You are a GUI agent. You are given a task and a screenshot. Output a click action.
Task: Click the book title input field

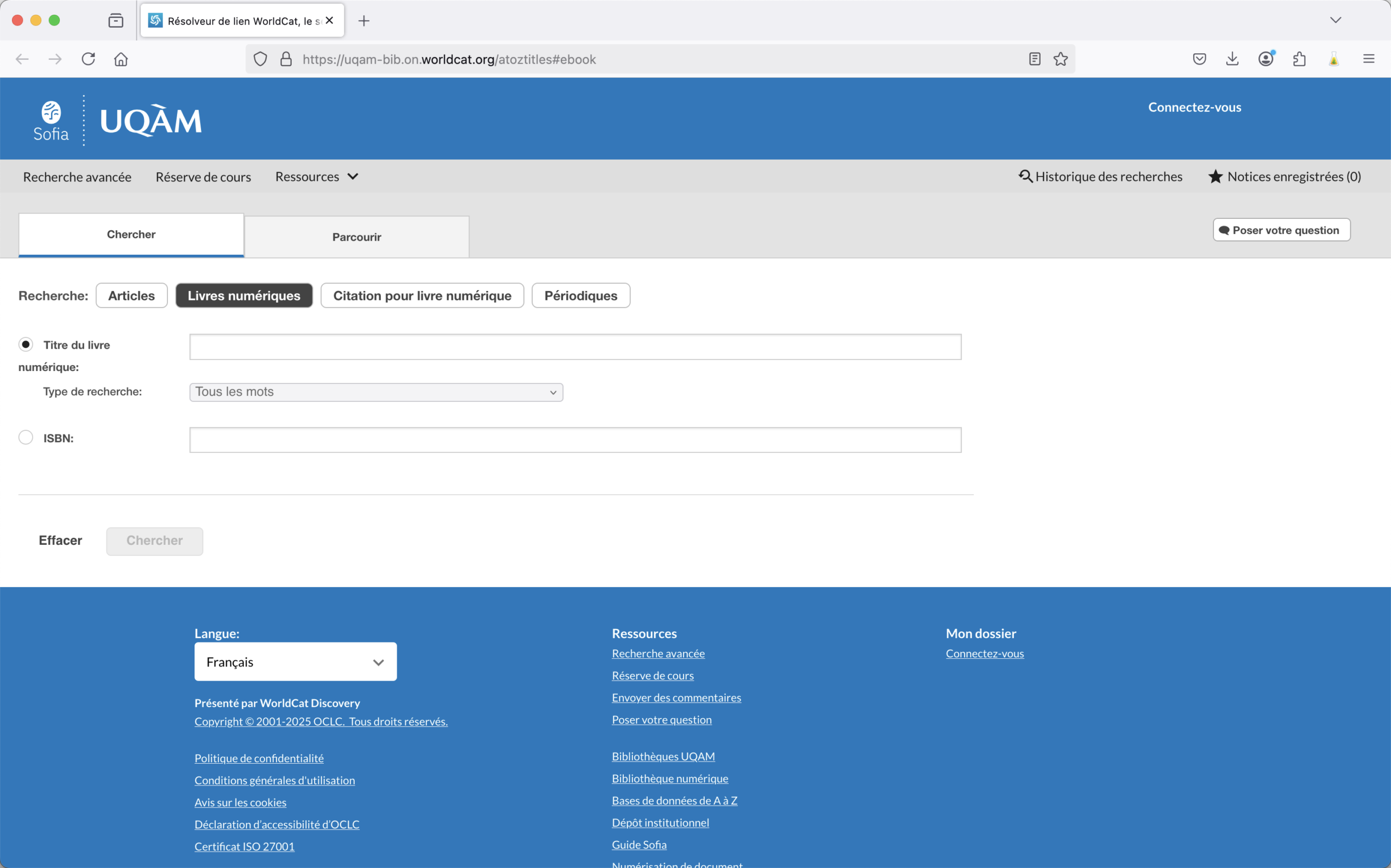pyautogui.click(x=575, y=347)
